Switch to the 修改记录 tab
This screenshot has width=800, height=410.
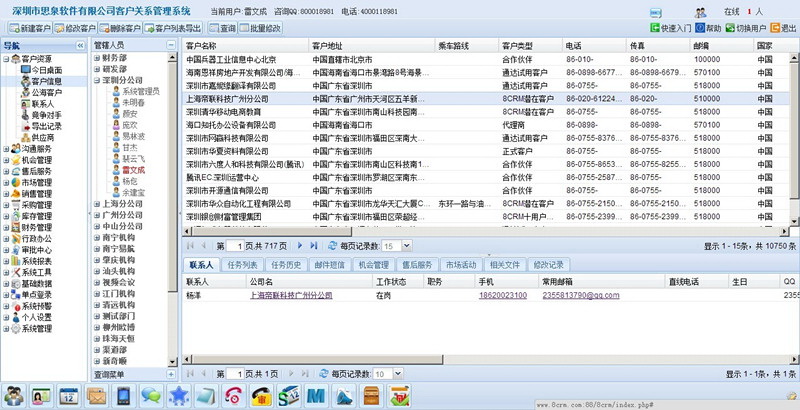548,265
